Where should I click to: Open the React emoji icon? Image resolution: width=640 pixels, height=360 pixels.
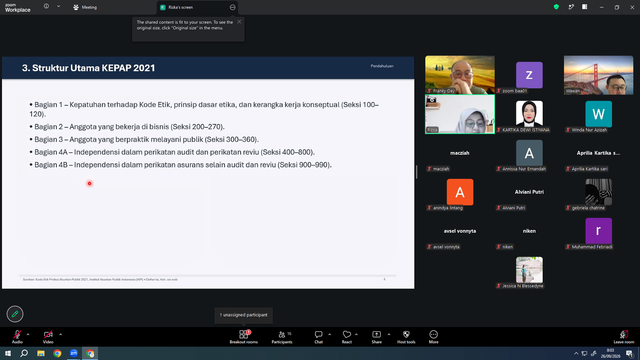click(x=347, y=335)
